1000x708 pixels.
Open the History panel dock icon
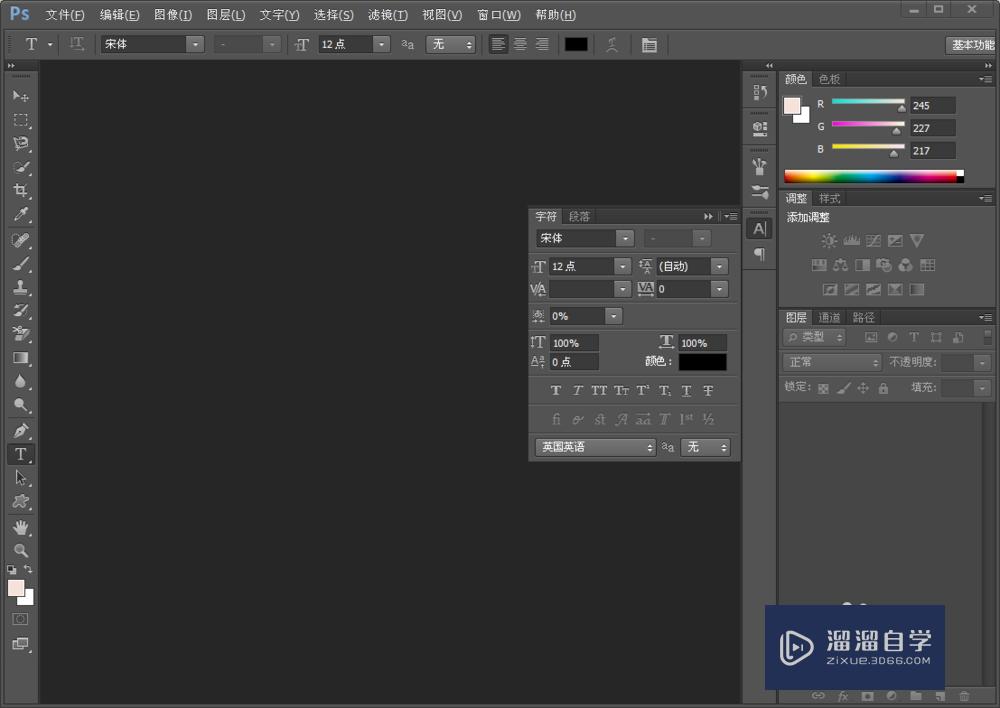click(x=759, y=93)
